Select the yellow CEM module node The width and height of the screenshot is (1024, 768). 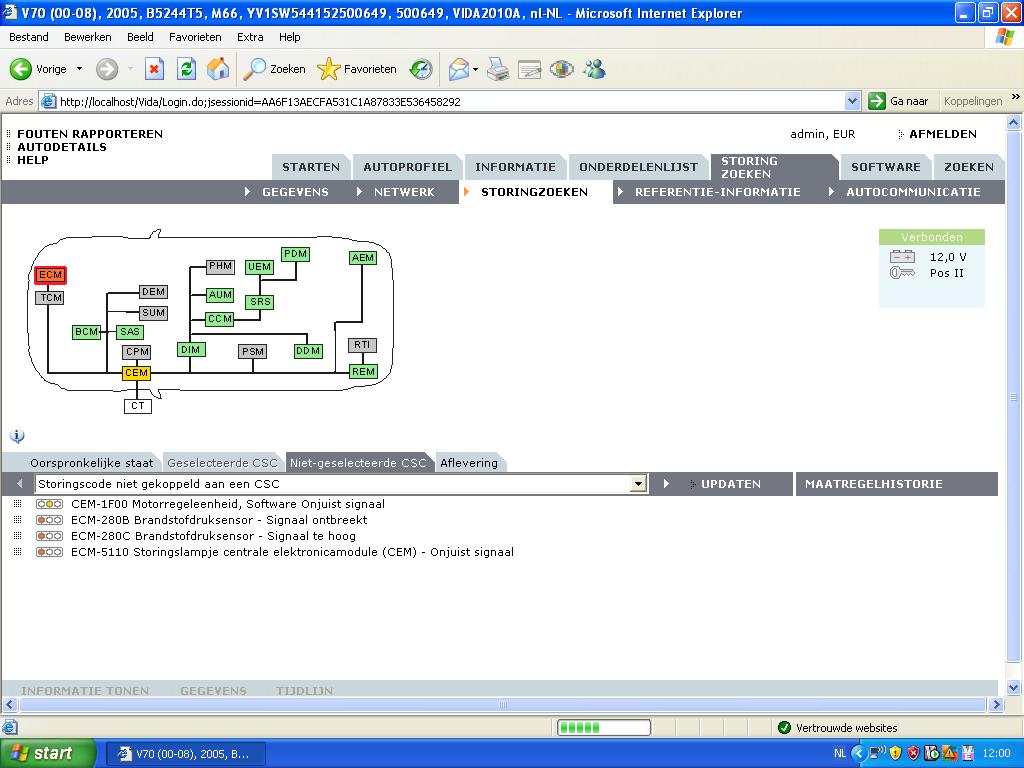pyautogui.click(x=136, y=373)
